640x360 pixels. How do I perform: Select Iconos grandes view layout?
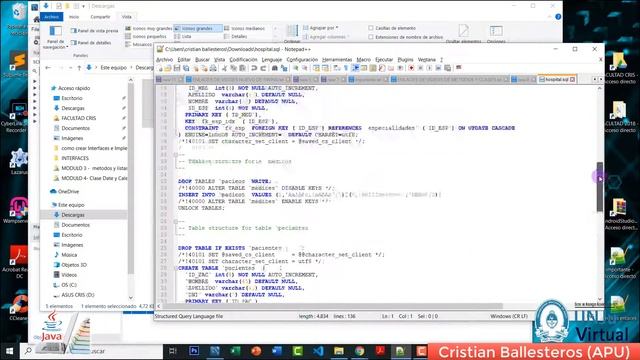198,29
